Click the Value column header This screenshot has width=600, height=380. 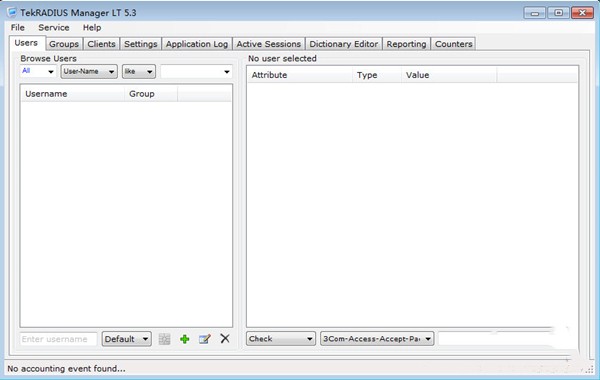[449, 75]
